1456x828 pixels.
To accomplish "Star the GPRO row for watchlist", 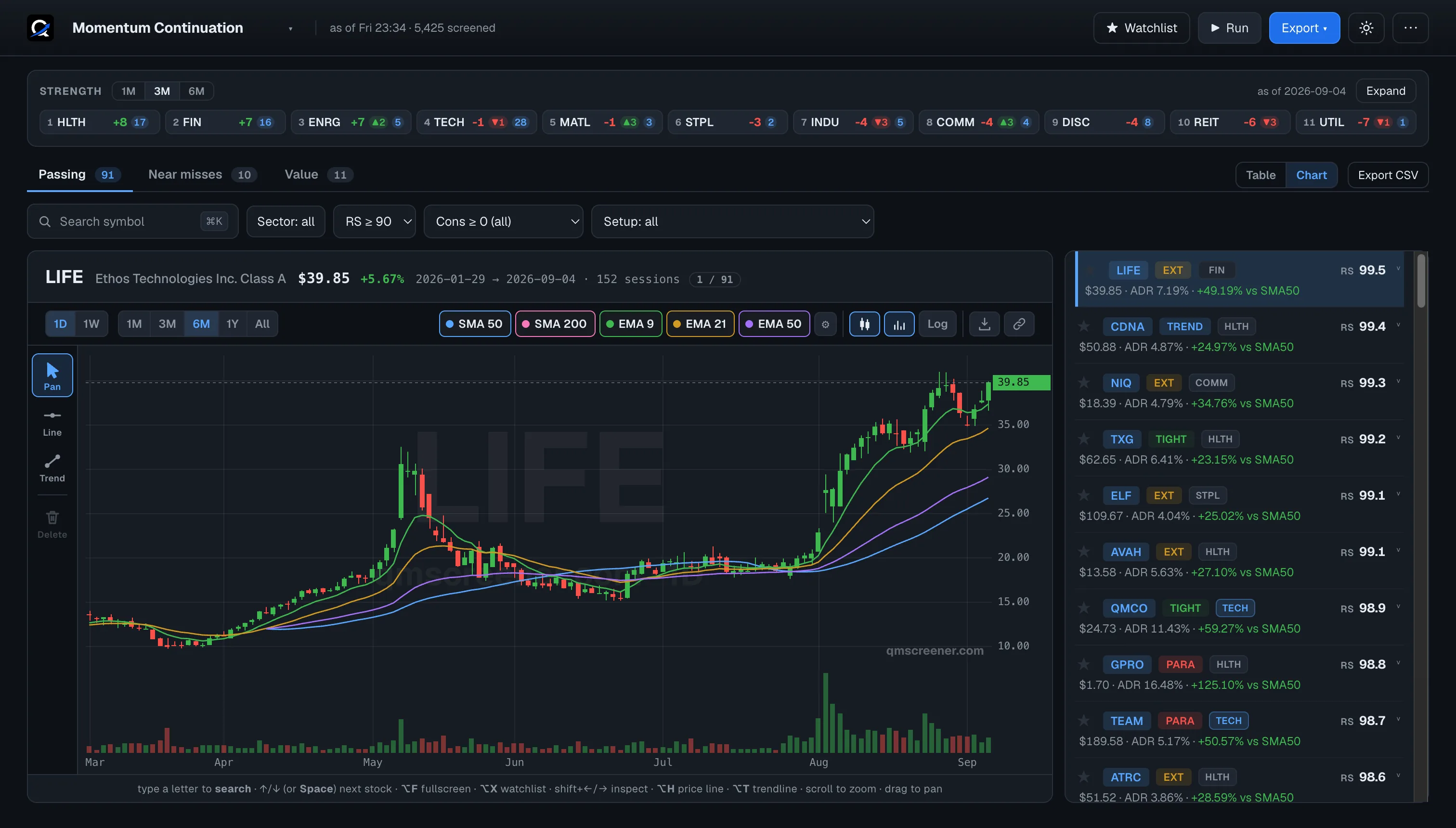I will [1084, 664].
